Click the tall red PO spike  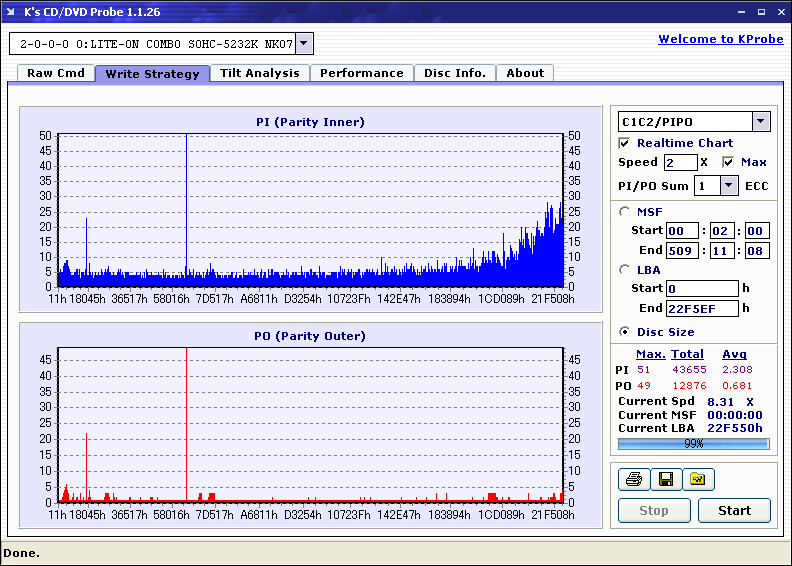click(186, 424)
